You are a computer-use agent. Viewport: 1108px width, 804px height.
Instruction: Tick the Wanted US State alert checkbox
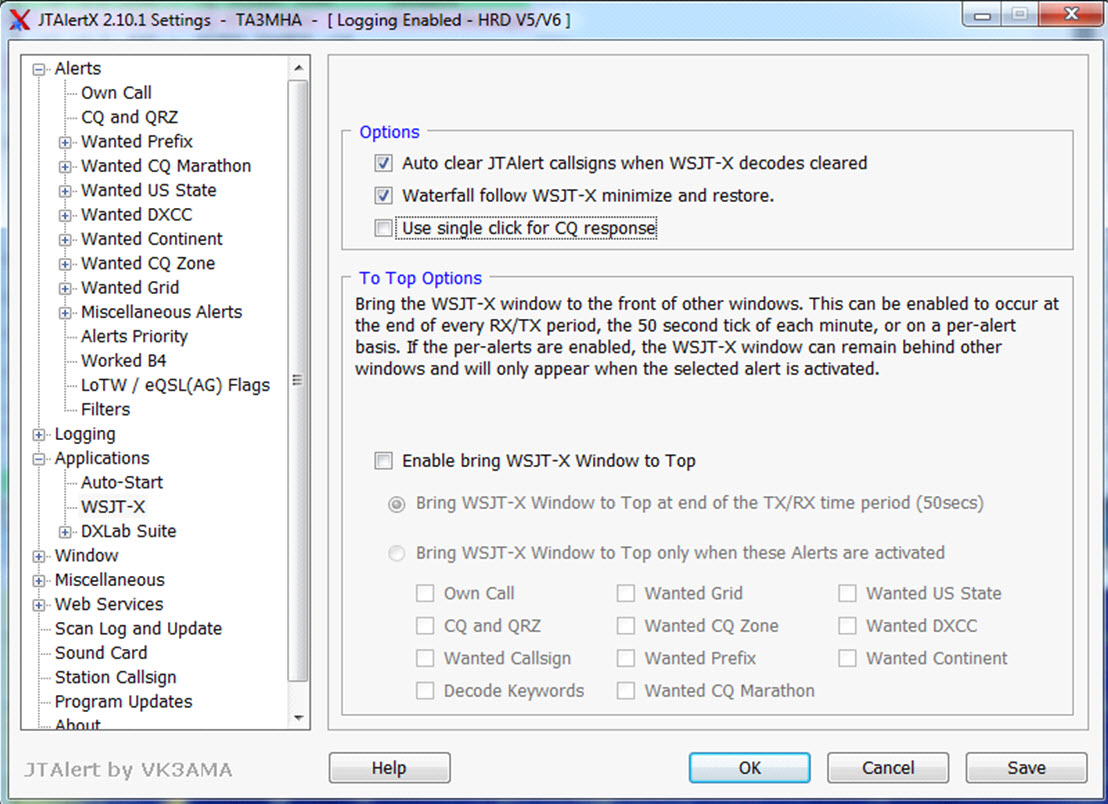847,593
